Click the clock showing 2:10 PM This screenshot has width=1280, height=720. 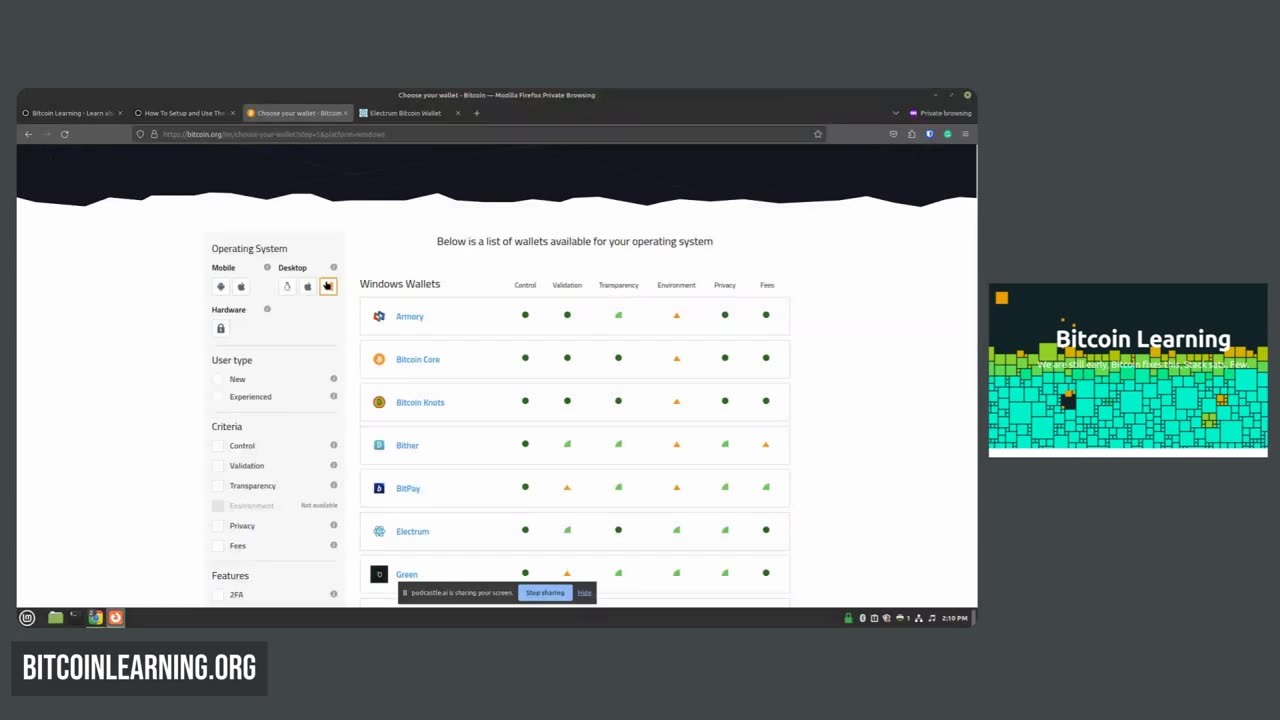pos(954,618)
